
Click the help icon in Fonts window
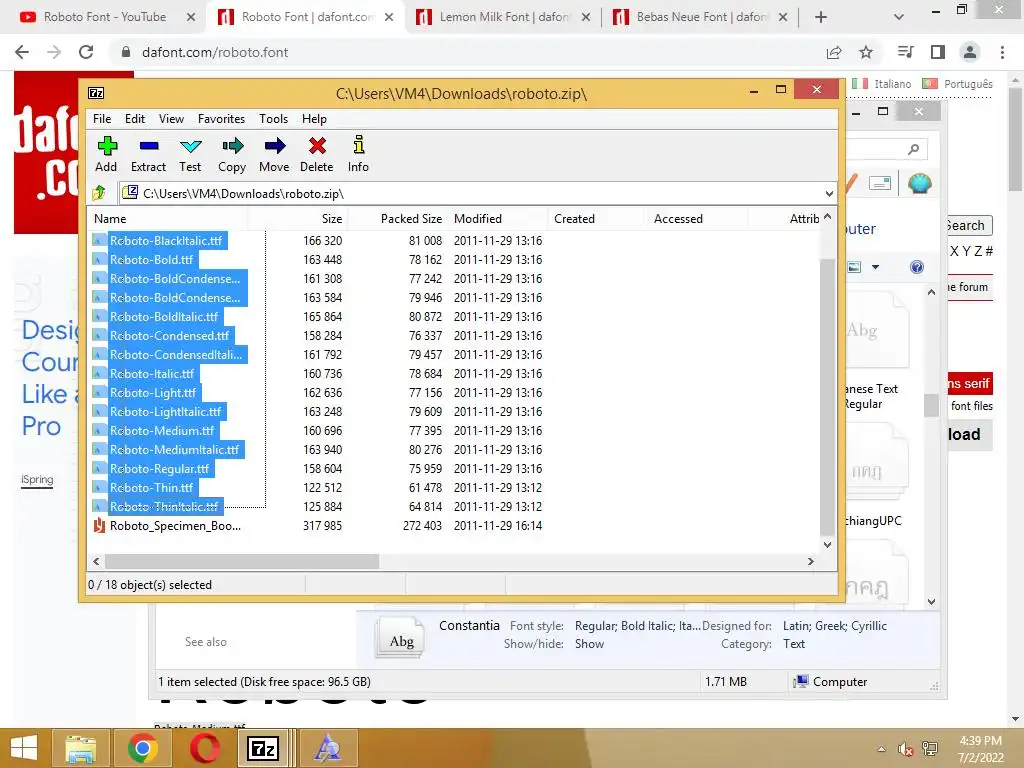[917, 266]
